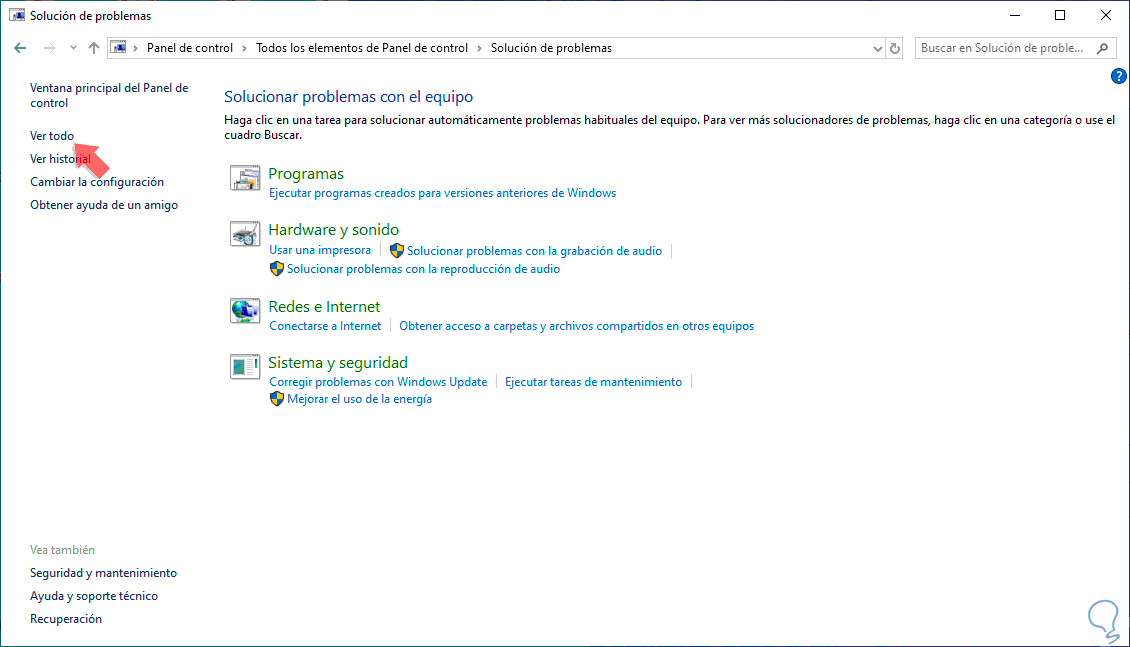Screen dimensions: 1130x647
Task: Click the Programas category icon
Action: (245, 178)
